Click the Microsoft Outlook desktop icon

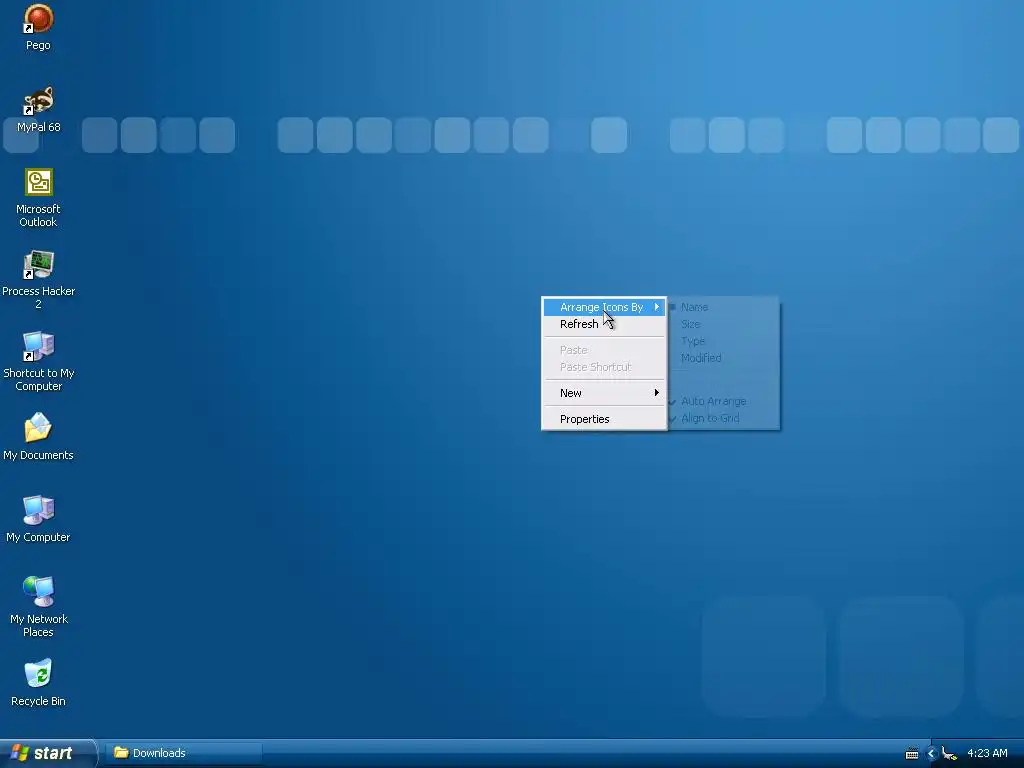39,182
